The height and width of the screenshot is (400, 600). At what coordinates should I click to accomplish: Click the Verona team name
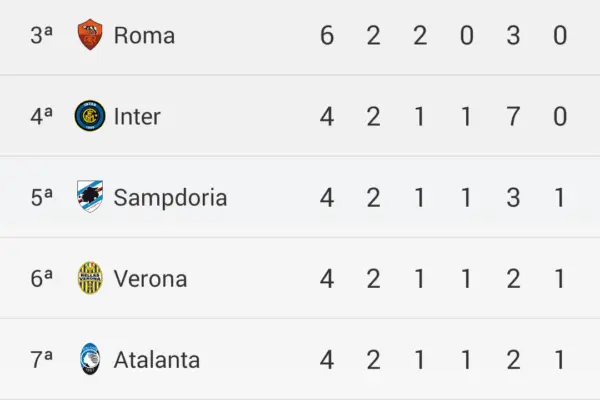pyautogui.click(x=150, y=278)
